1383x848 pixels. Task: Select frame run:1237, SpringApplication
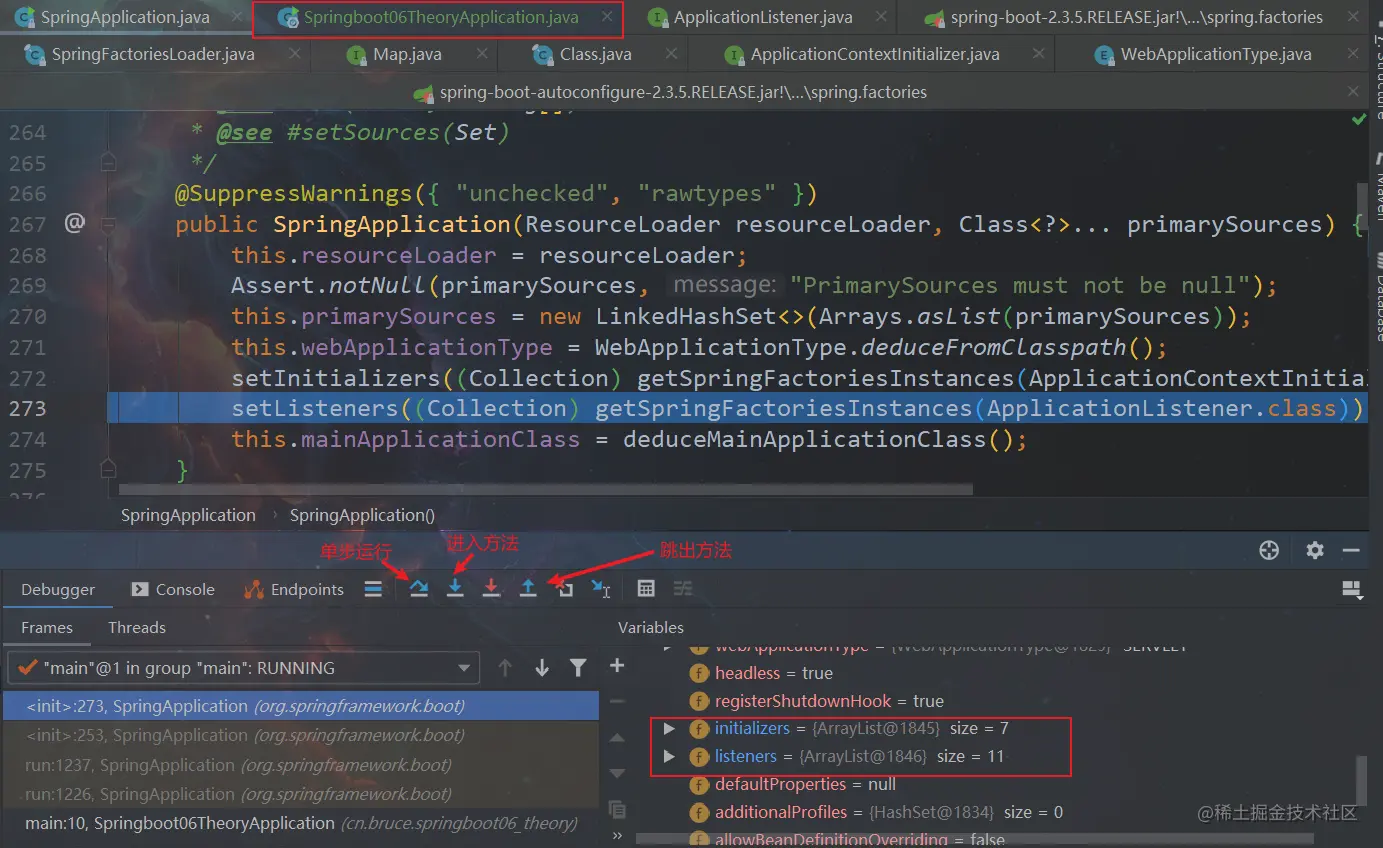[301, 765]
